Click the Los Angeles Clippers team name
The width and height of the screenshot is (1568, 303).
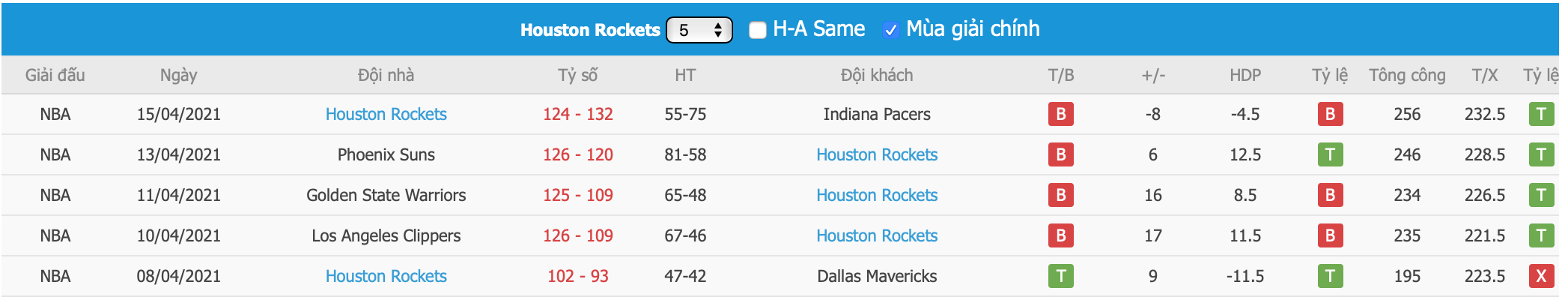[386, 235]
